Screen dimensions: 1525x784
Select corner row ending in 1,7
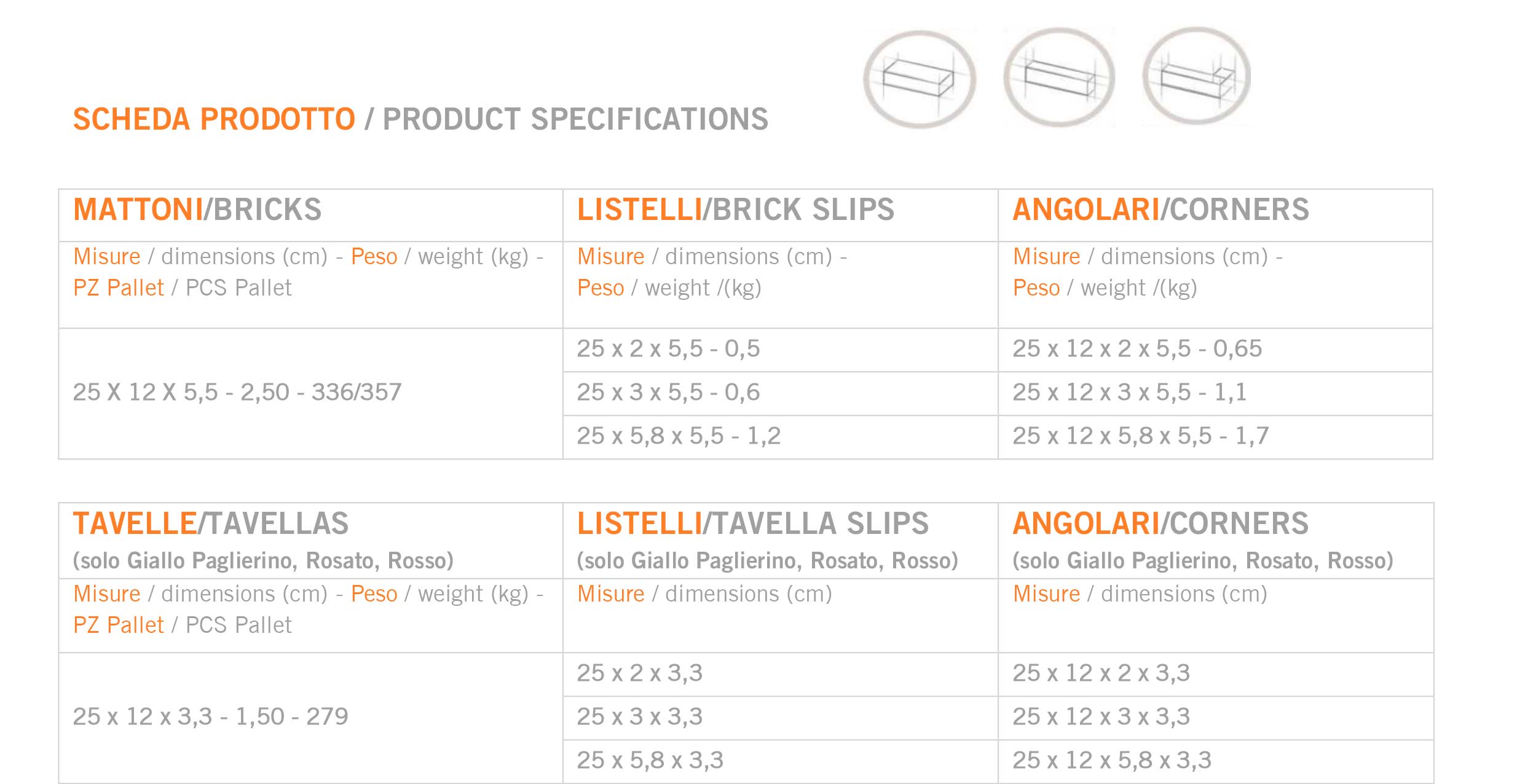pyautogui.click(x=1215, y=437)
